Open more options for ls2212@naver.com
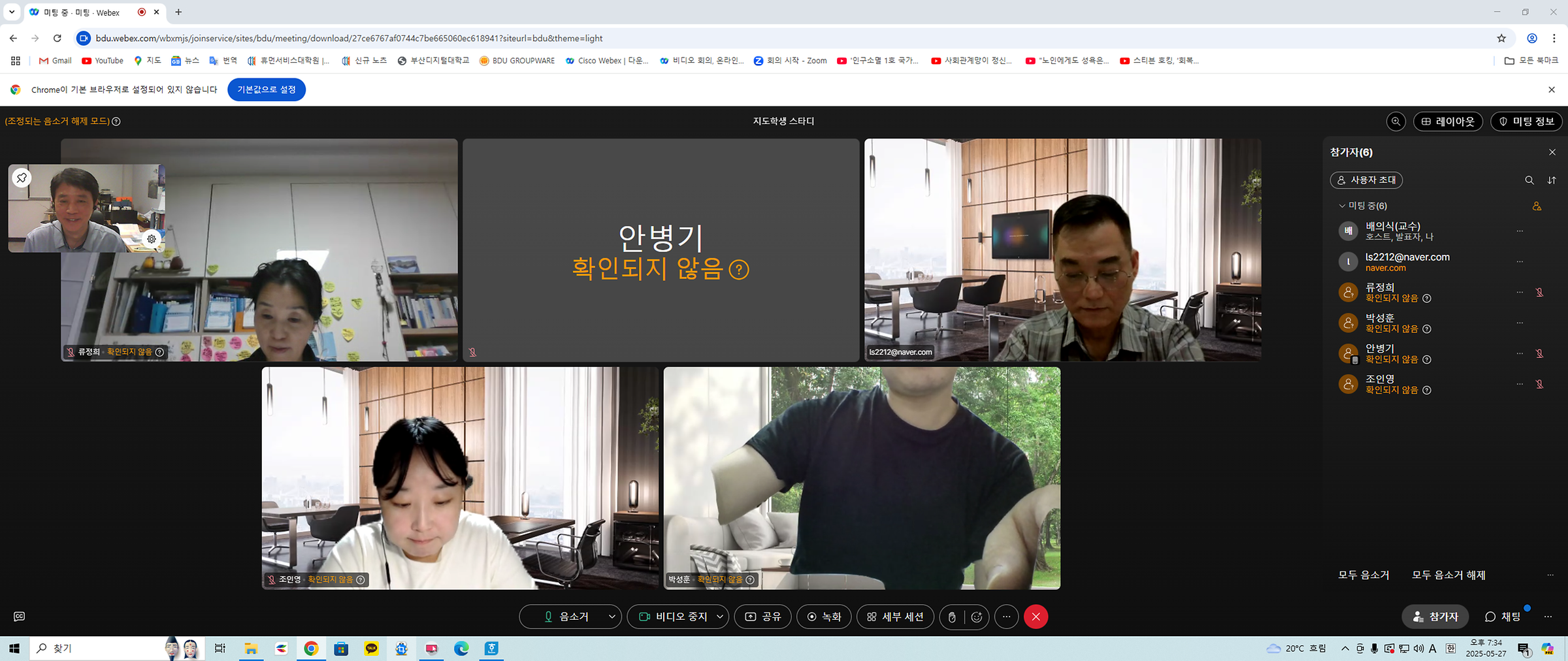Screen dimensions: 1568x661 coord(1520,262)
